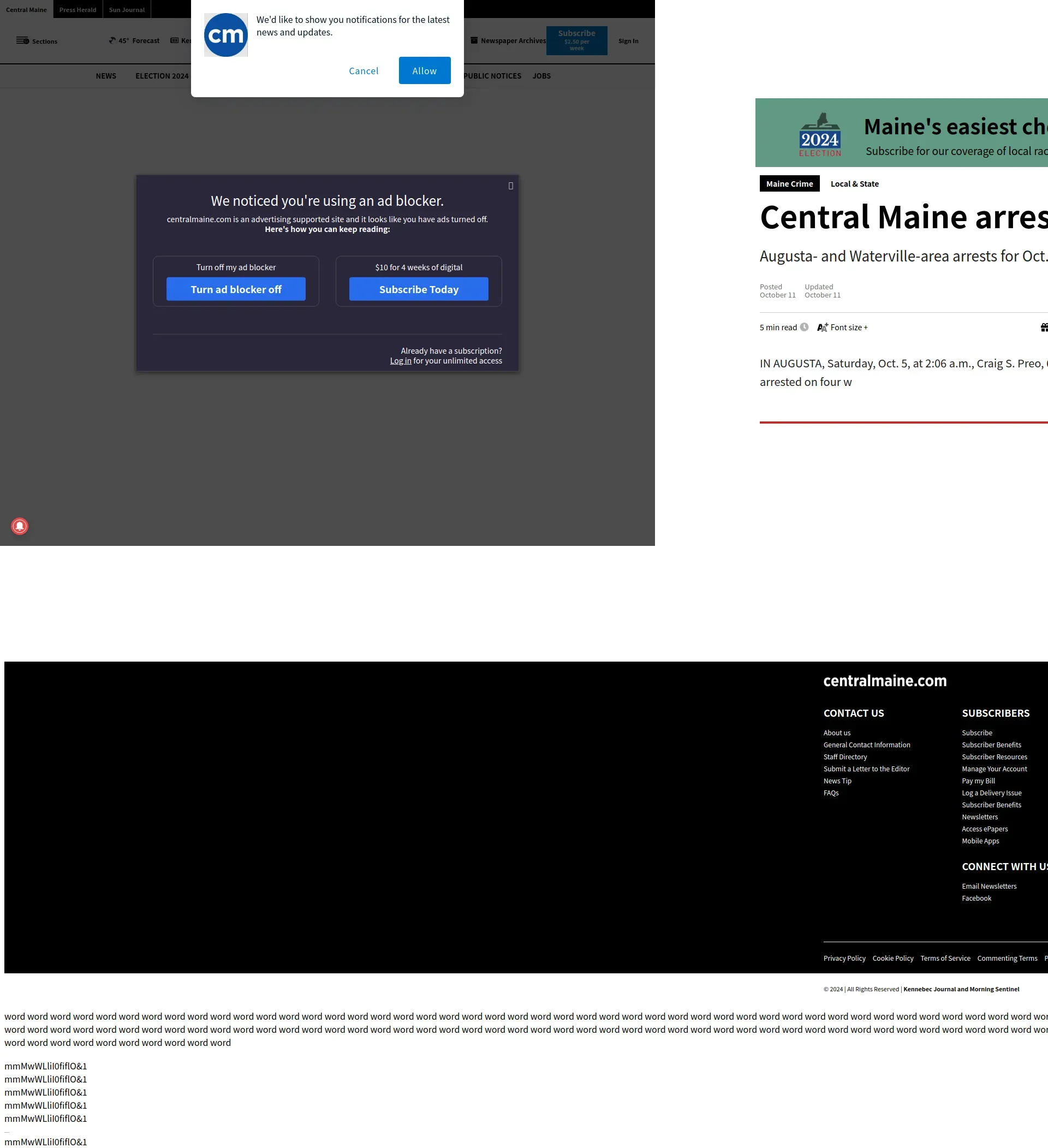Allow notifications in the prompt

coord(425,70)
